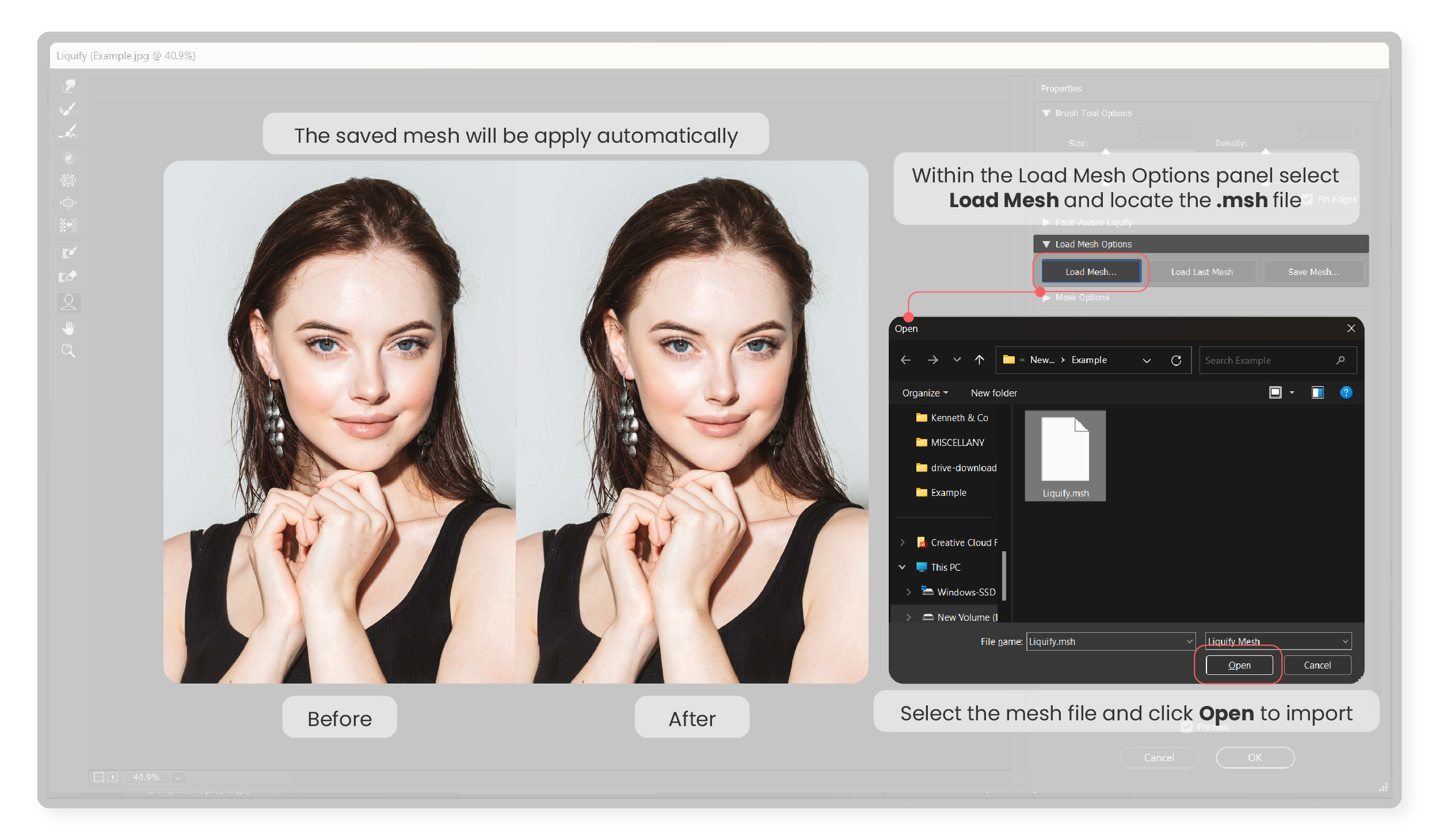Click the Save Mesh... button
This screenshot has width=1439, height=840.
(x=1314, y=272)
